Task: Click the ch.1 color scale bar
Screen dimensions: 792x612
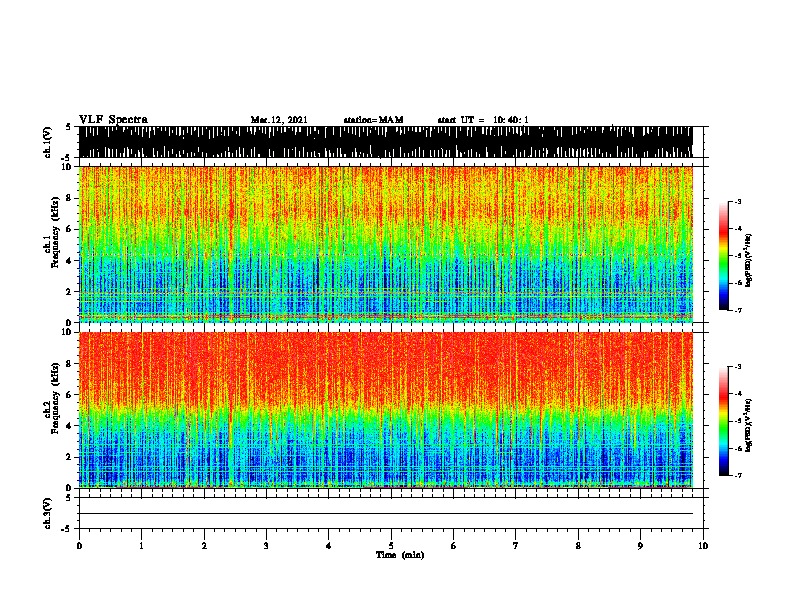Action: click(724, 256)
